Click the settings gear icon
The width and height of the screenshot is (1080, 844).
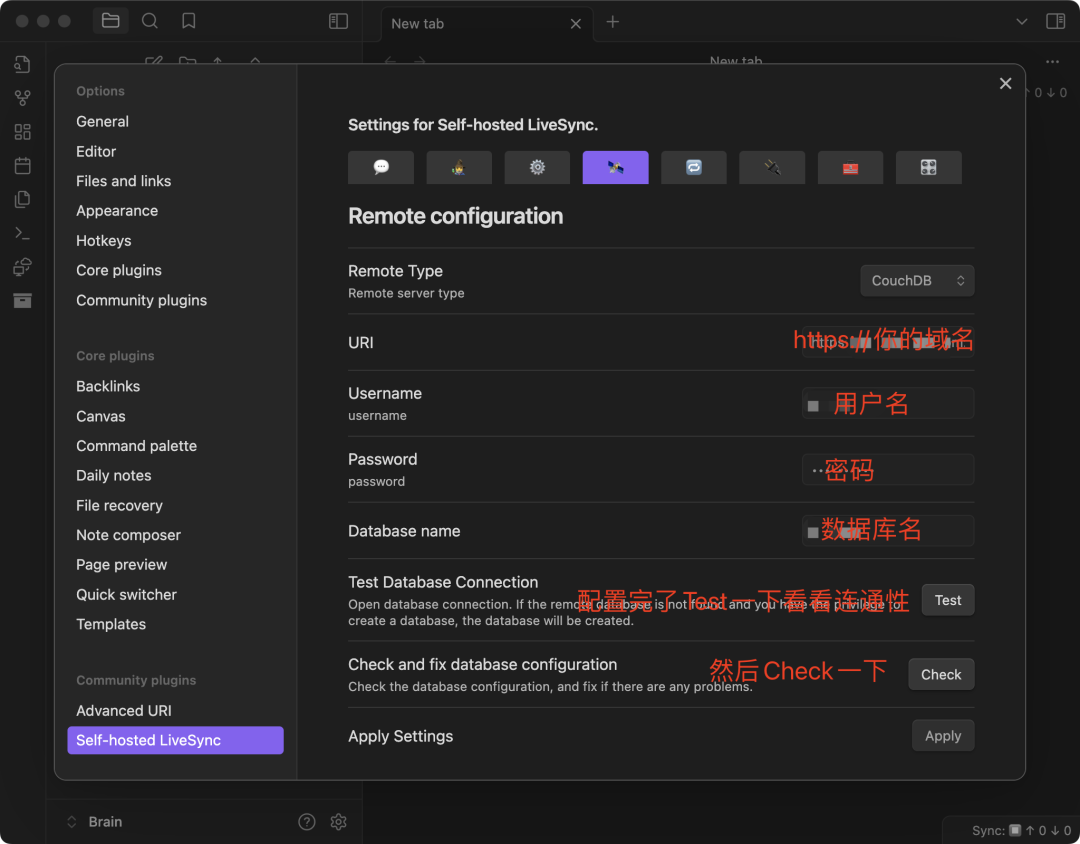[x=338, y=821]
